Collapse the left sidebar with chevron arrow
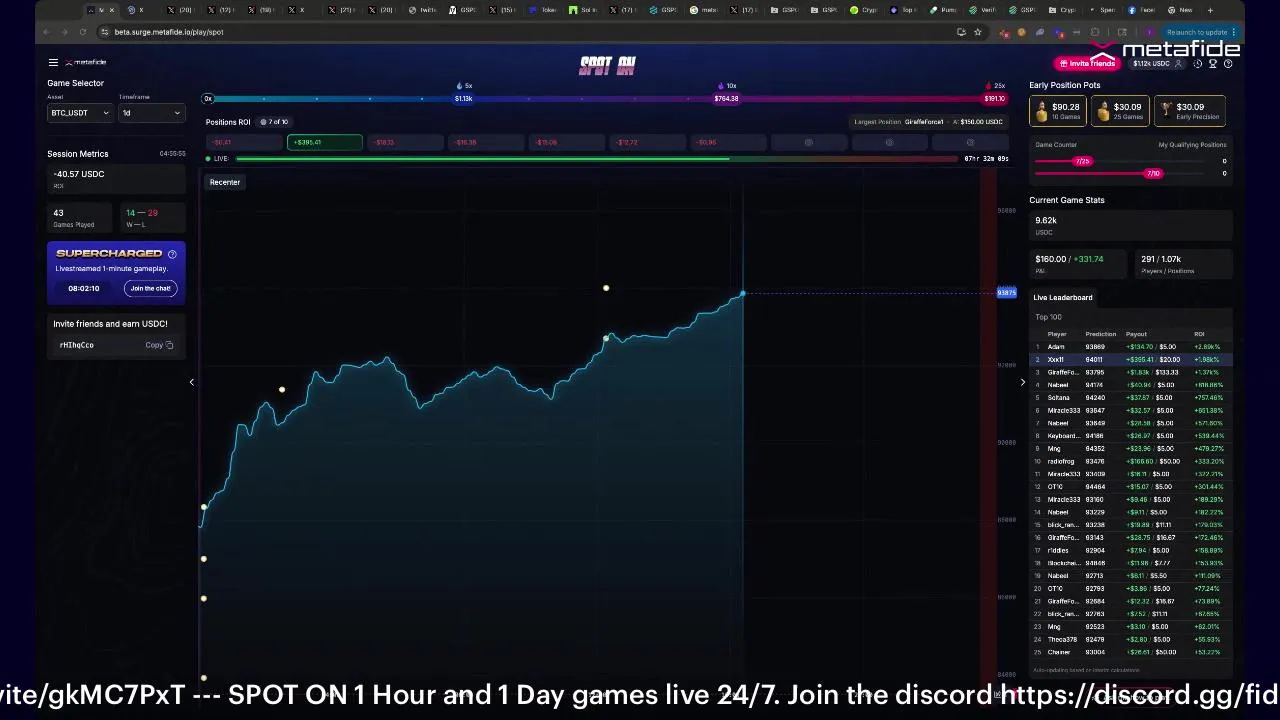Screen dimensions: 1280x720 tap(191, 382)
